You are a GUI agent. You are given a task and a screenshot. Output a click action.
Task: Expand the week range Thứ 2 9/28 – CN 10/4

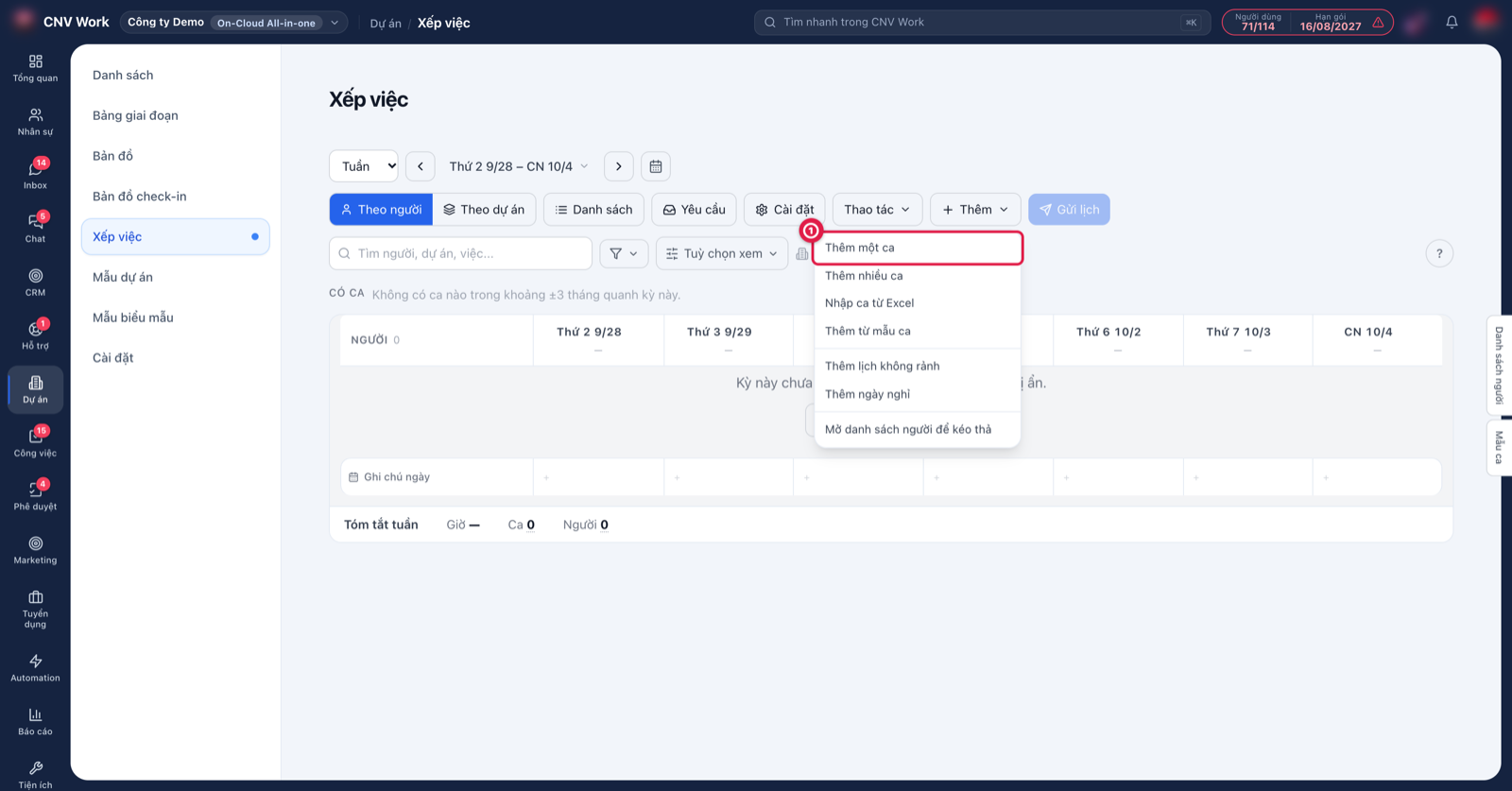pos(518,166)
